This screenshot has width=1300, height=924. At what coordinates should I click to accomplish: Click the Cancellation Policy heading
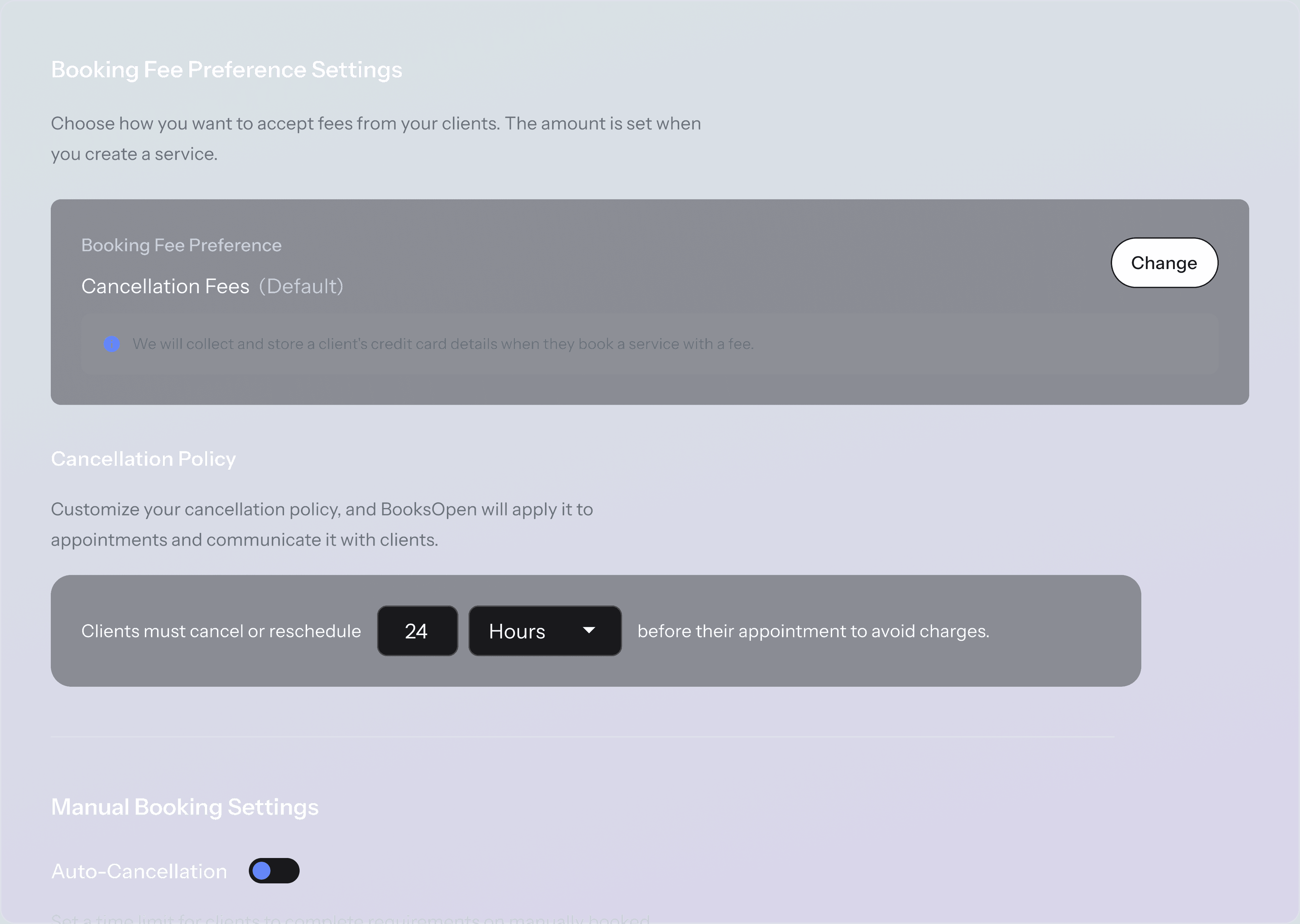coord(143,459)
